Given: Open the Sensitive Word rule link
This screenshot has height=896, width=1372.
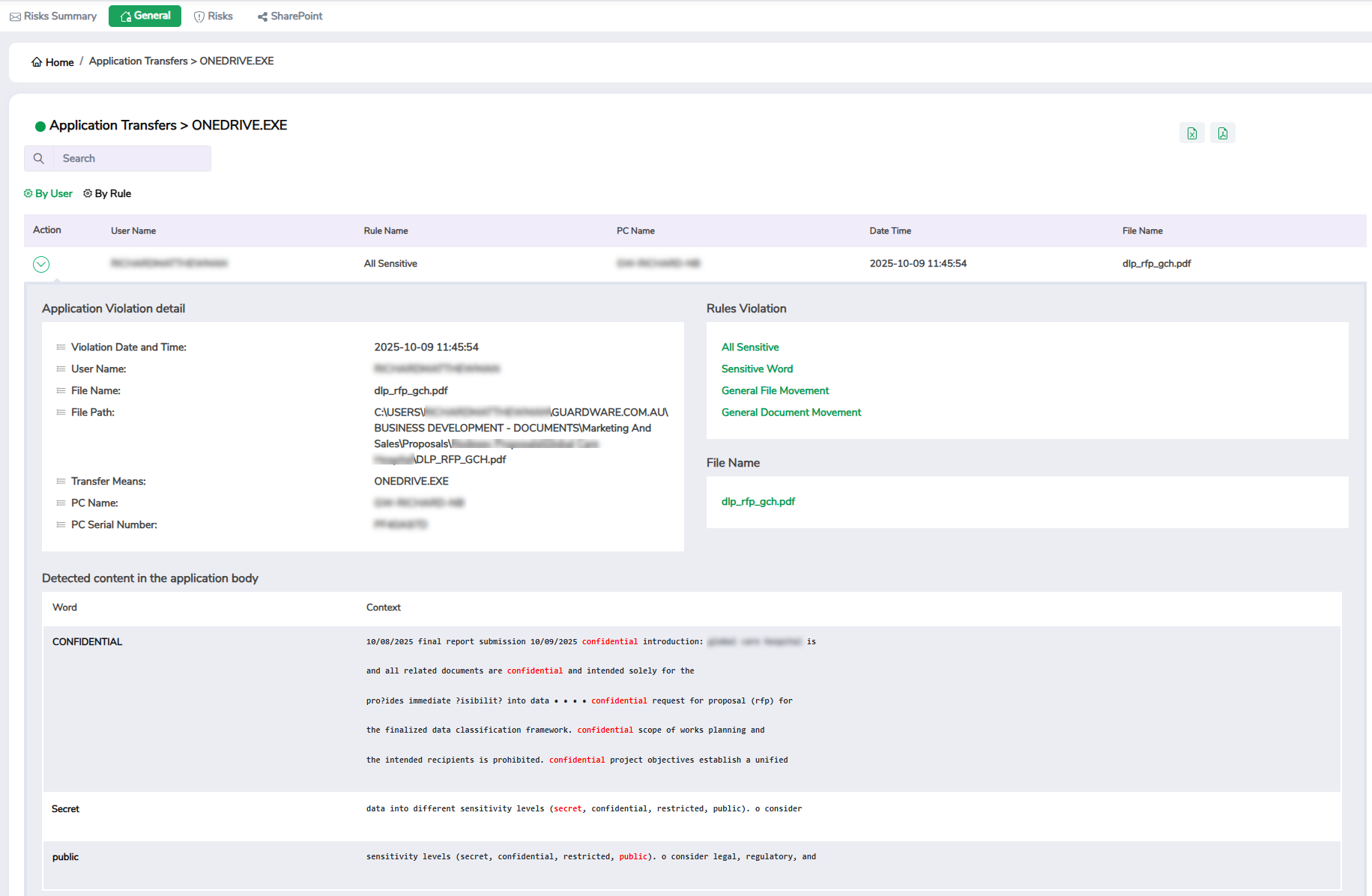Looking at the screenshot, I should [757, 369].
